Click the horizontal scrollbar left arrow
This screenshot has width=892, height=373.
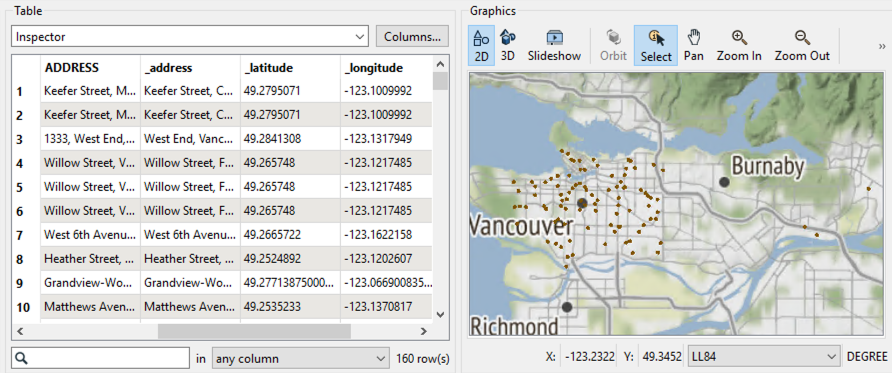(x=21, y=331)
